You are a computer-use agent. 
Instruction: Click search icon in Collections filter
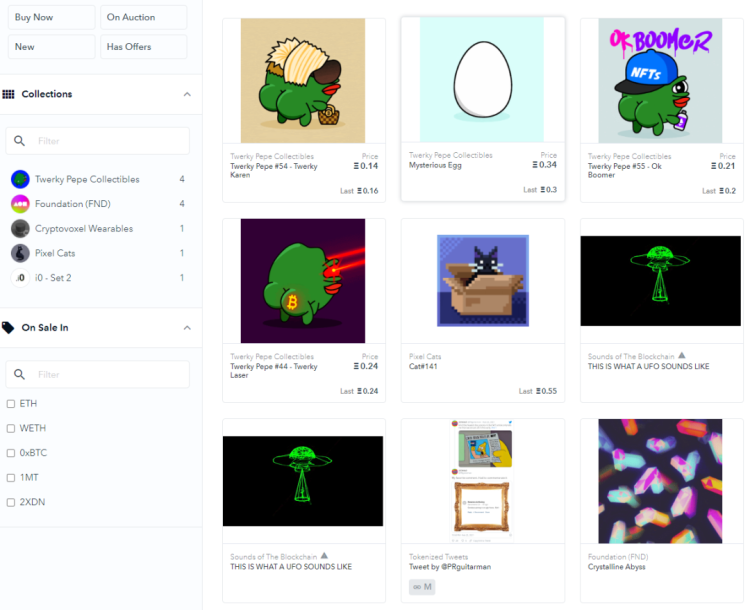(x=19, y=141)
